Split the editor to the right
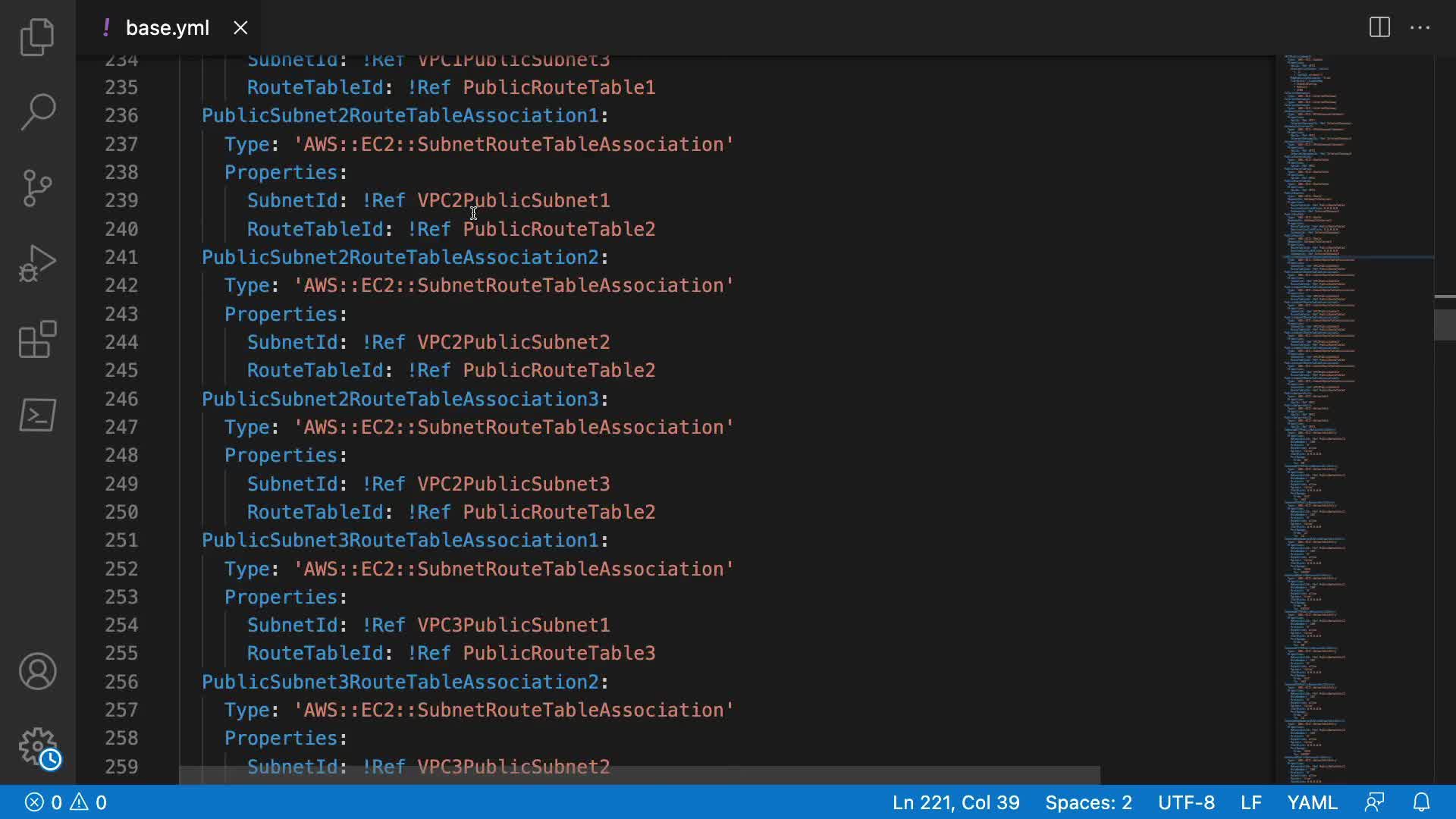 click(x=1379, y=28)
